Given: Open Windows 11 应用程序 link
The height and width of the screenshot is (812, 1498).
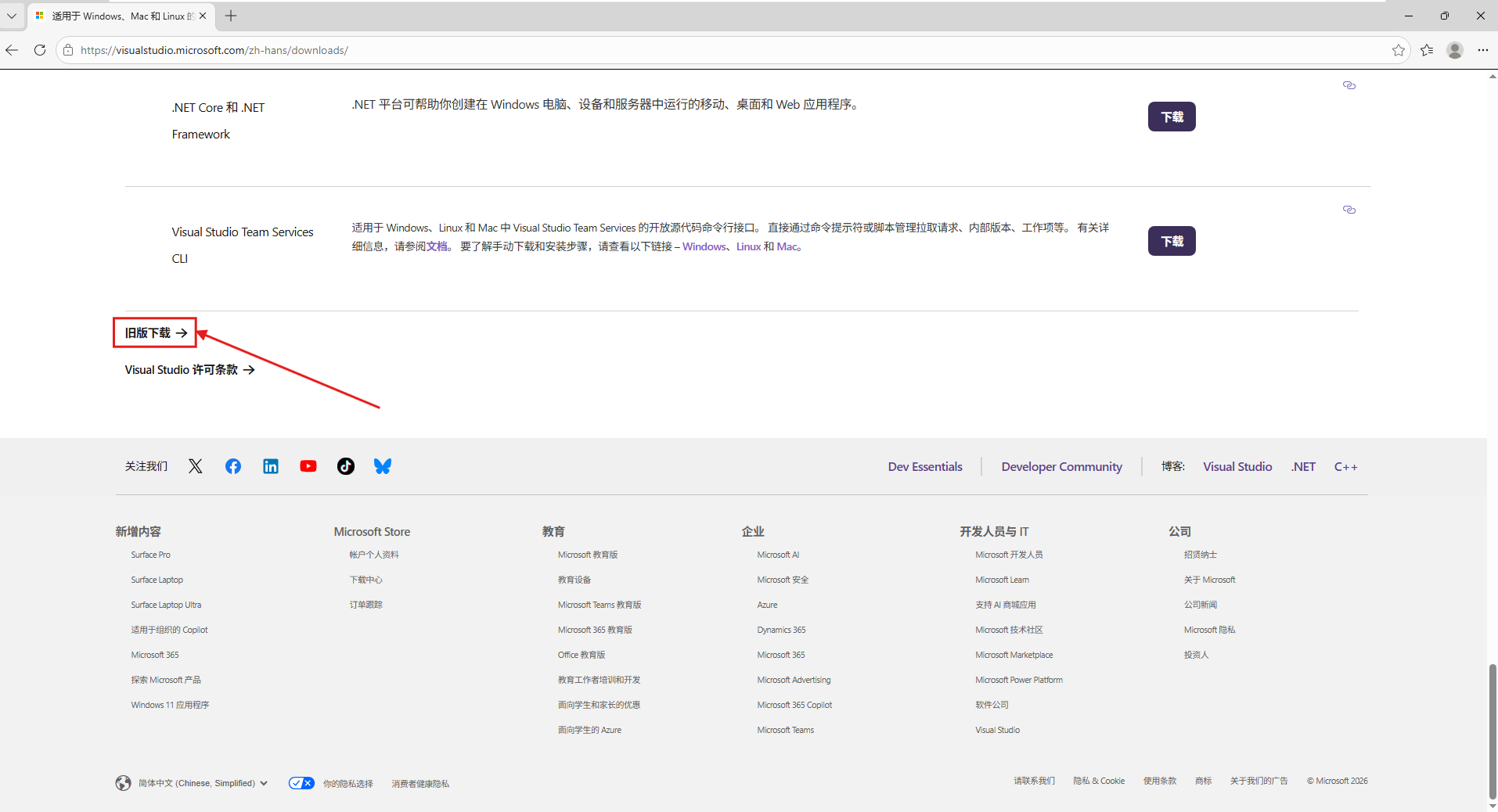Looking at the screenshot, I should (x=170, y=705).
